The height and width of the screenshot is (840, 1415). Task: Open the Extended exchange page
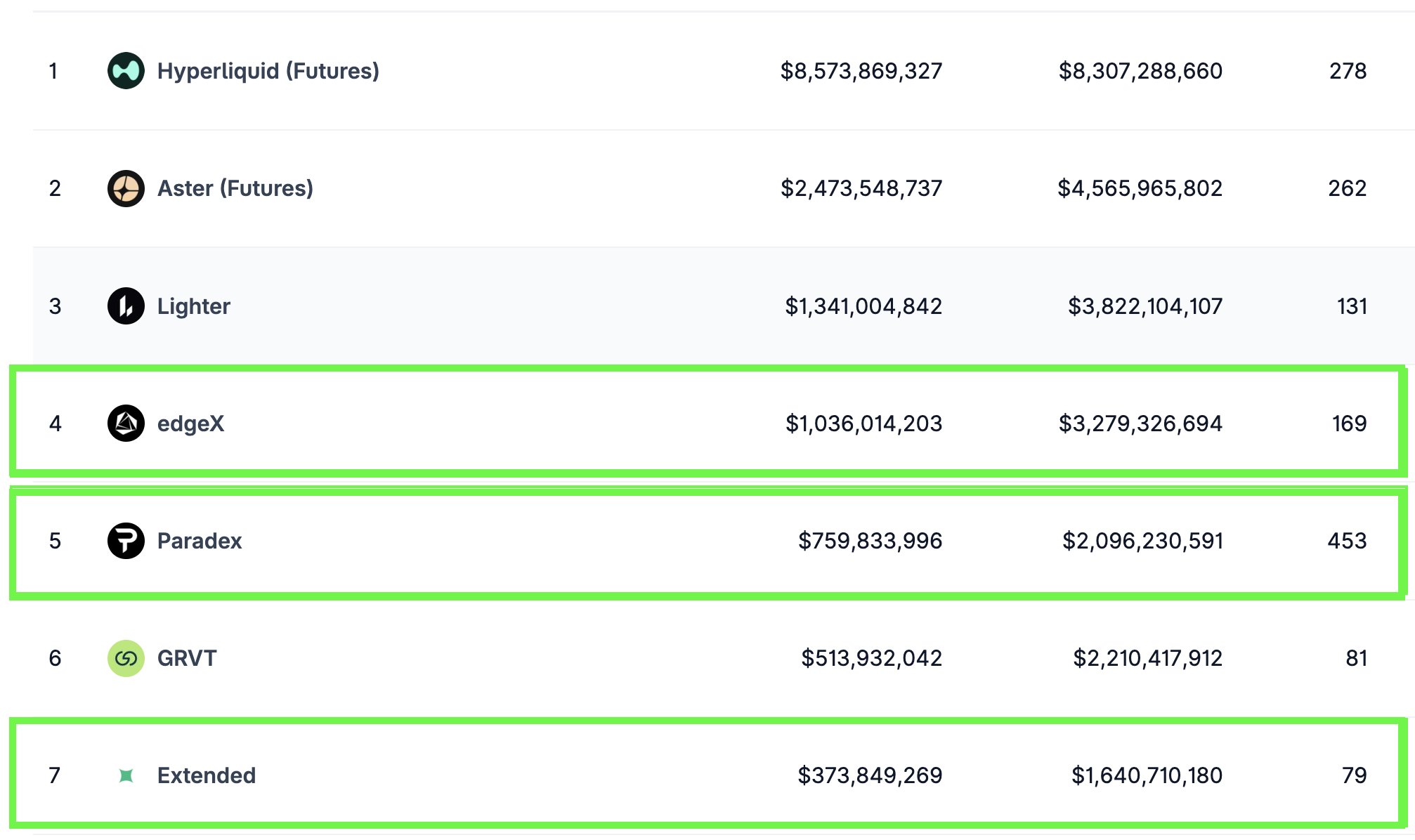tap(206, 775)
